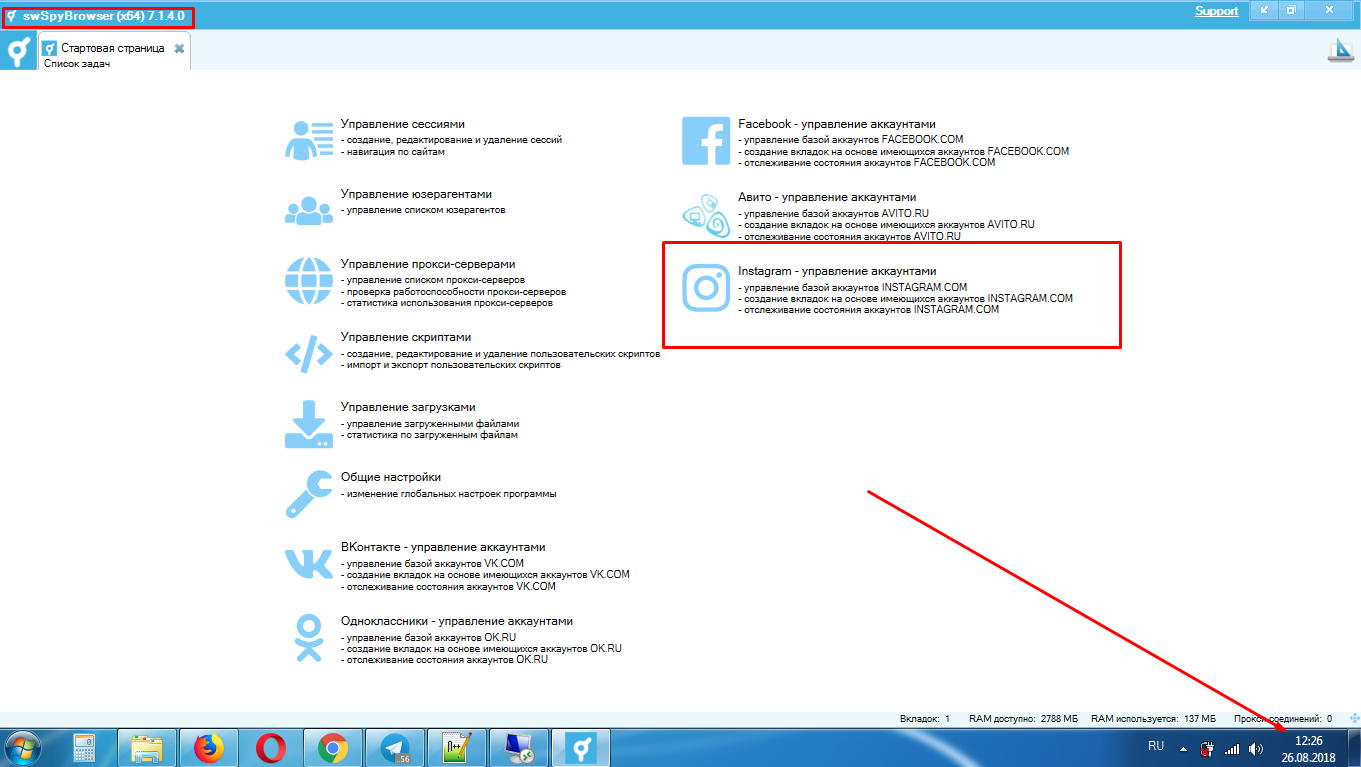
Task: Open Opera from the taskbar
Action: [271, 747]
